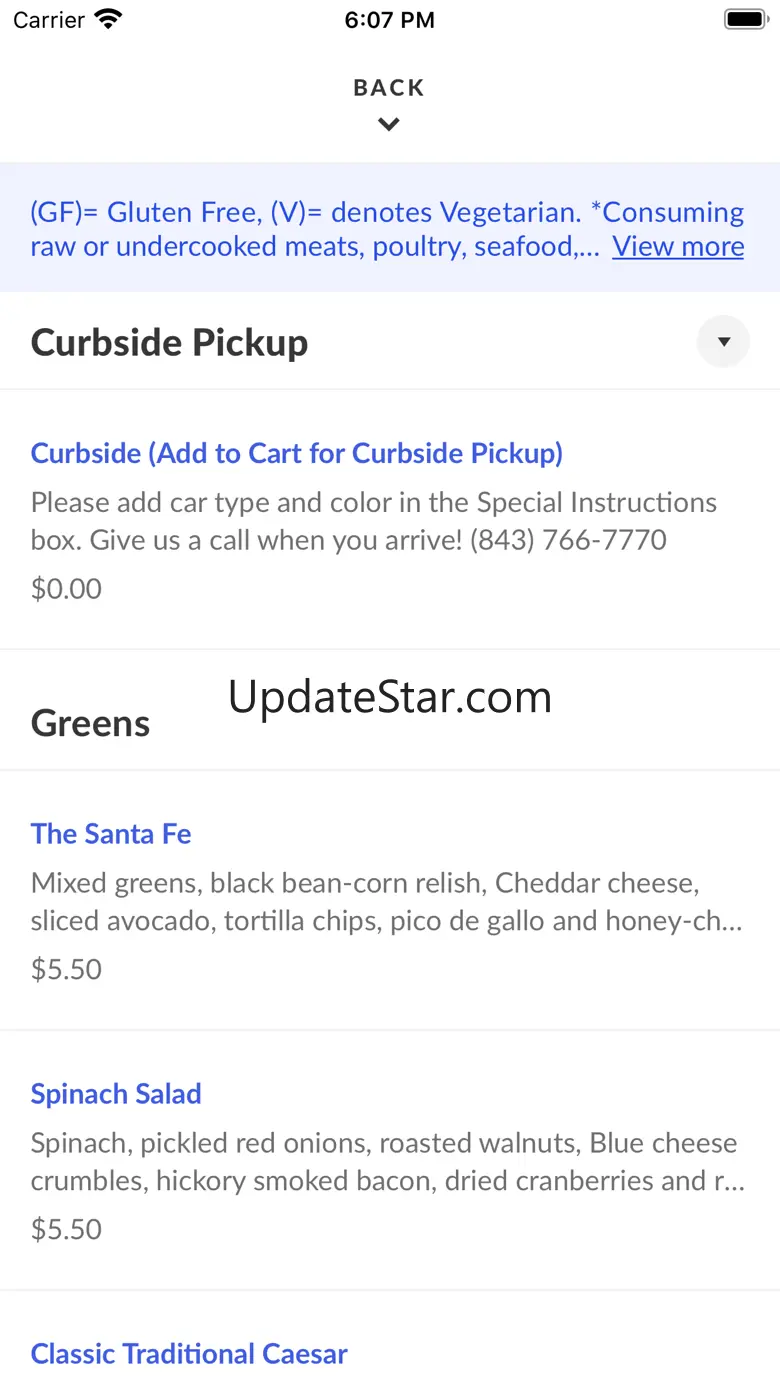Viewport: 780px width, 1387px height.
Task: Tap the $0.00 curbside price
Action: click(66, 589)
